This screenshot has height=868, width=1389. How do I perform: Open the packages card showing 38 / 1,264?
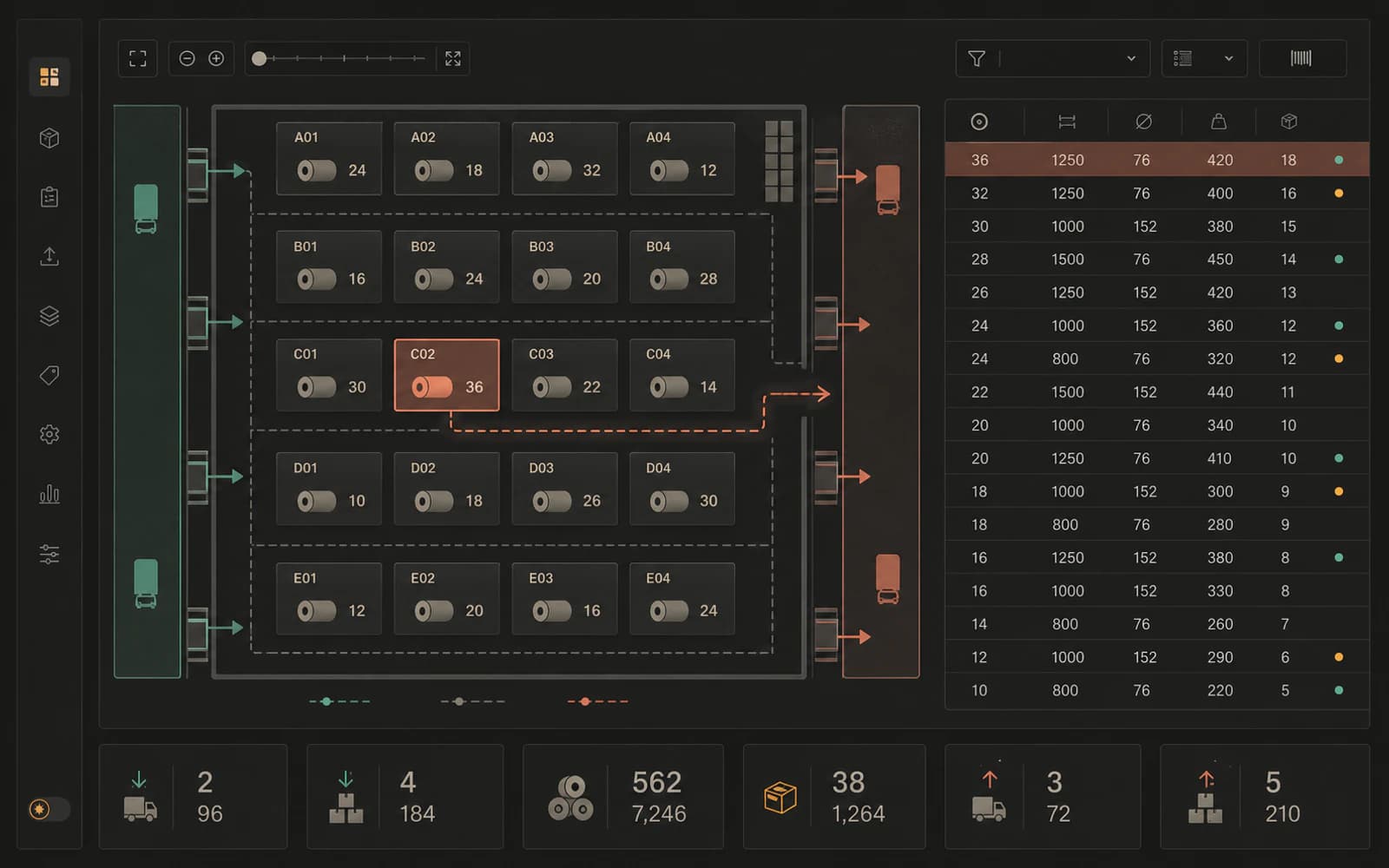tap(834, 797)
